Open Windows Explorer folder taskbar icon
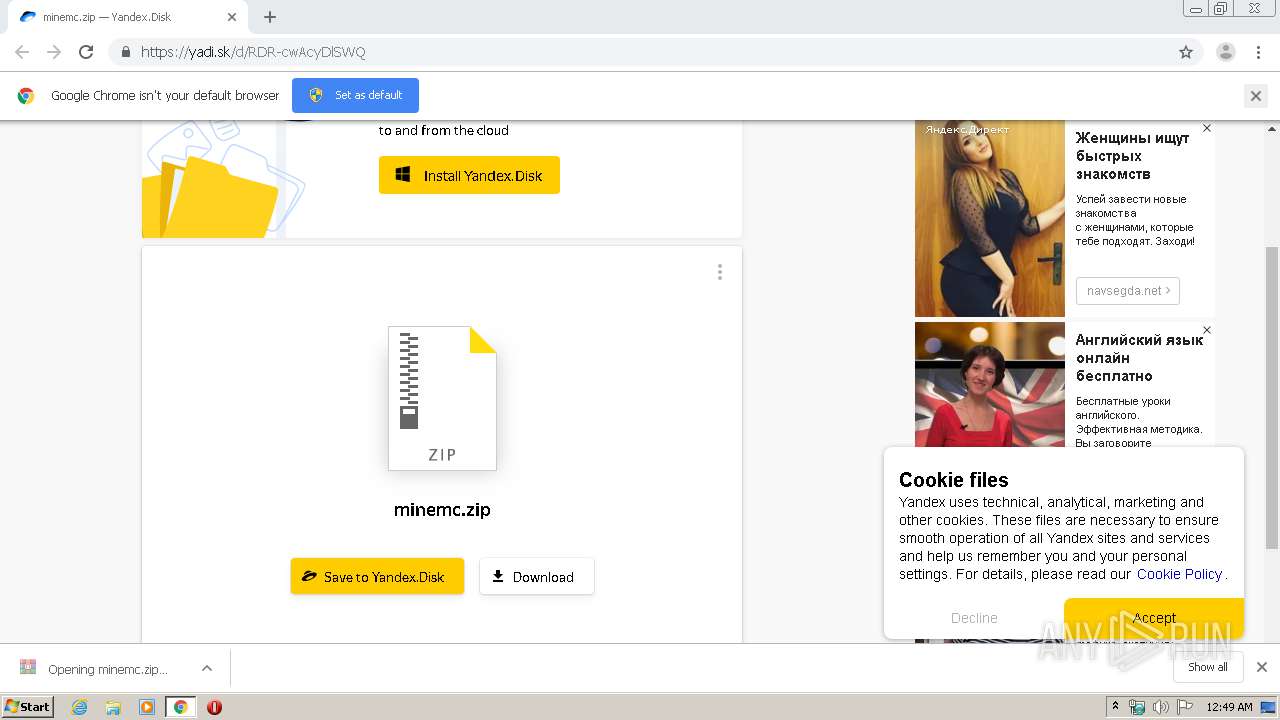 pyautogui.click(x=113, y=707)
